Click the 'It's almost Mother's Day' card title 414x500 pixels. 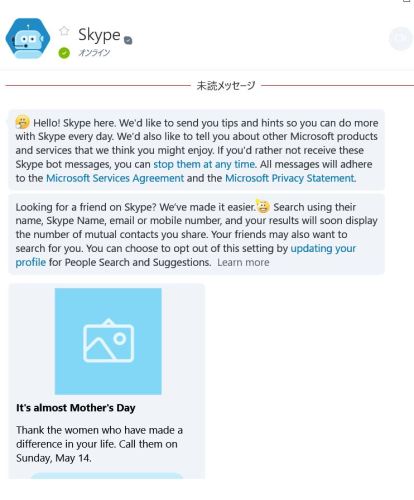click(76, 408)
